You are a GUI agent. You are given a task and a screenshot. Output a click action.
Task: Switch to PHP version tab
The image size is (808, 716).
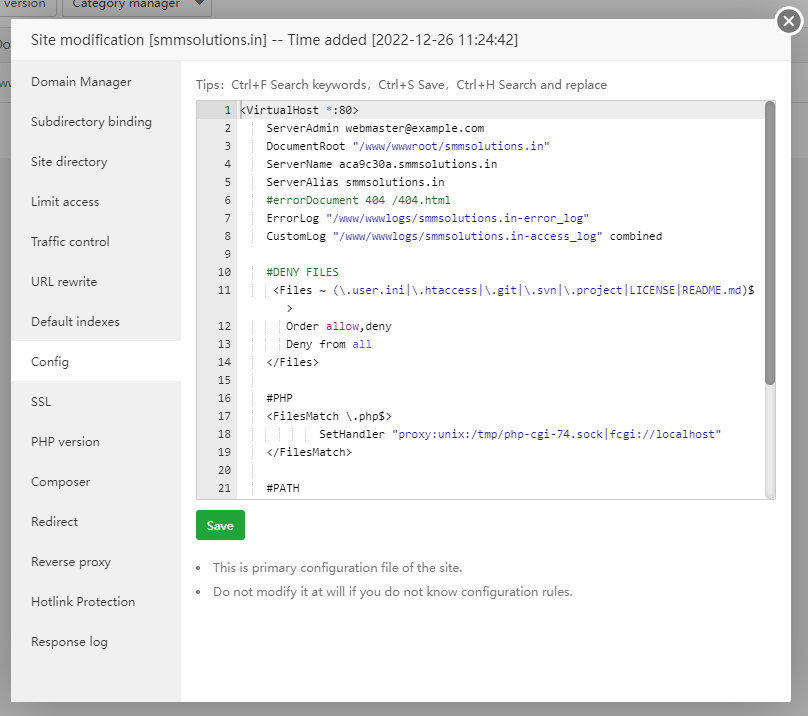(65, 442)
